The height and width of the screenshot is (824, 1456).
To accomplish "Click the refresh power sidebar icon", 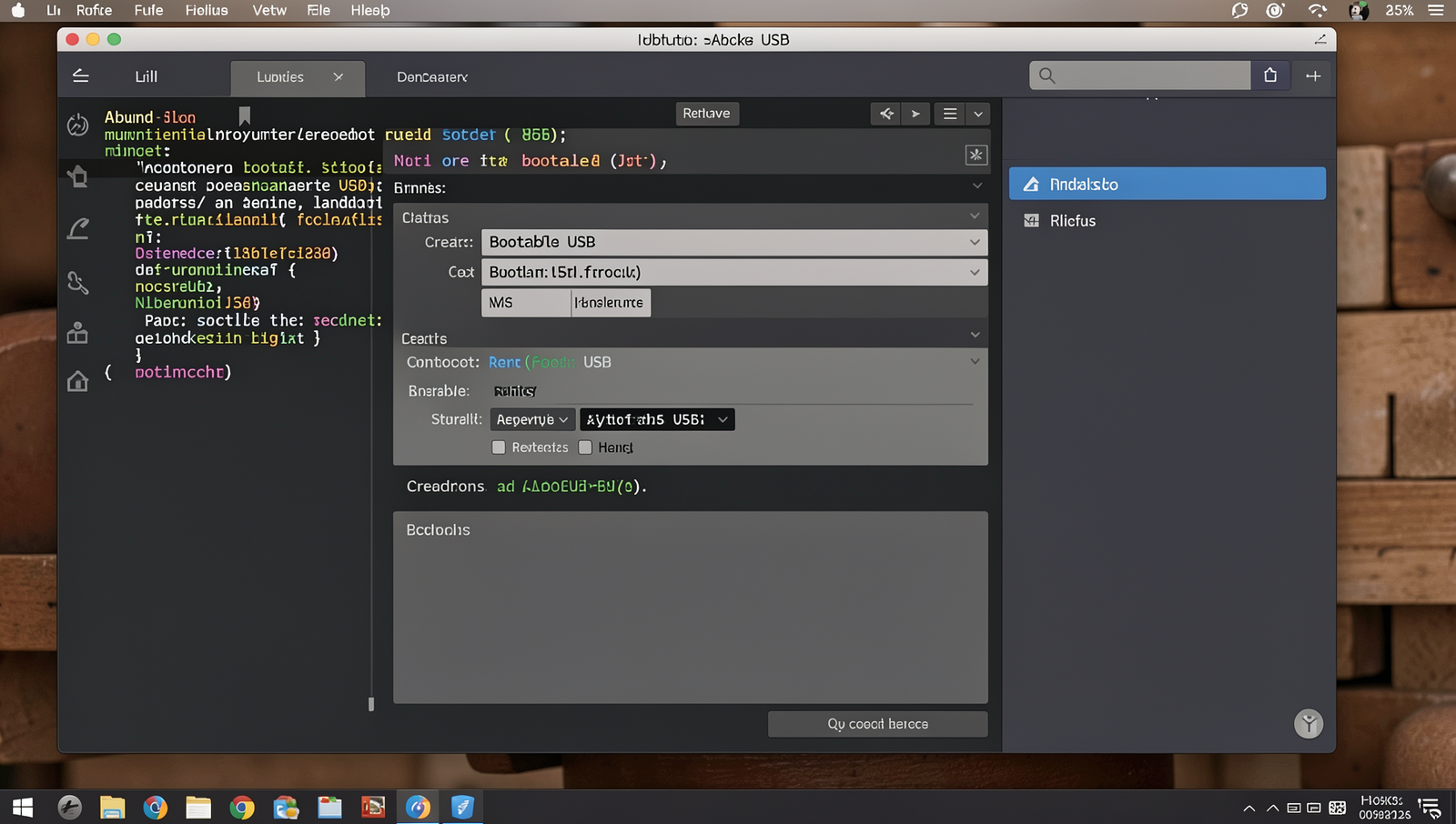I will (78, 125).
